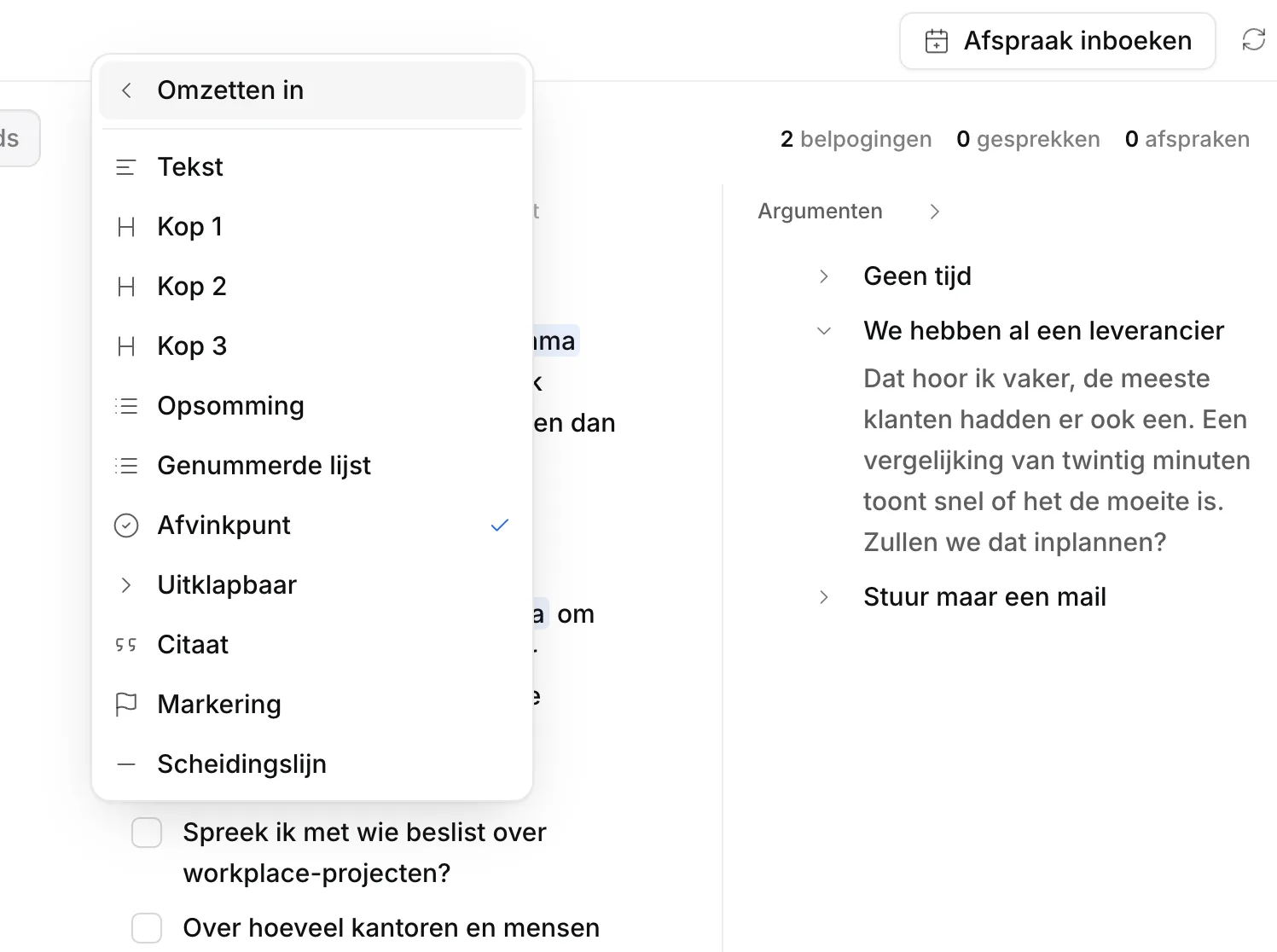This screenshot has width=1277, height=952.
Task: Tick the checkbox for 'Spreek ik met wie beslist'
Action: tap(147, 833)
